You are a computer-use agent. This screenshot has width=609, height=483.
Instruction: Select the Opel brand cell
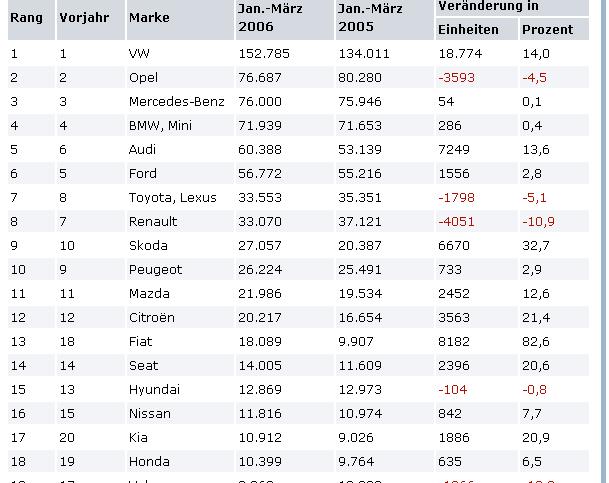pos(143,77)
